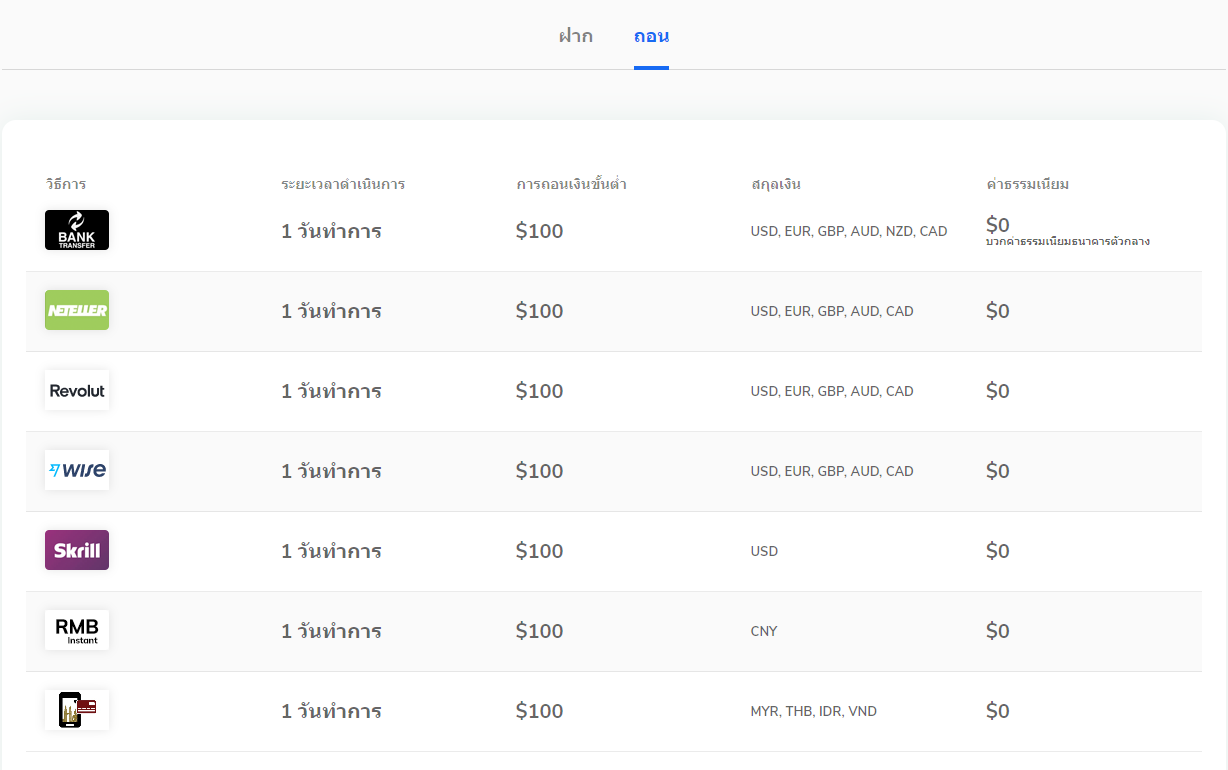Click the RMB Instant logo
The height and width of the screenshot is (770, 1228).
(x=77, y=630)
